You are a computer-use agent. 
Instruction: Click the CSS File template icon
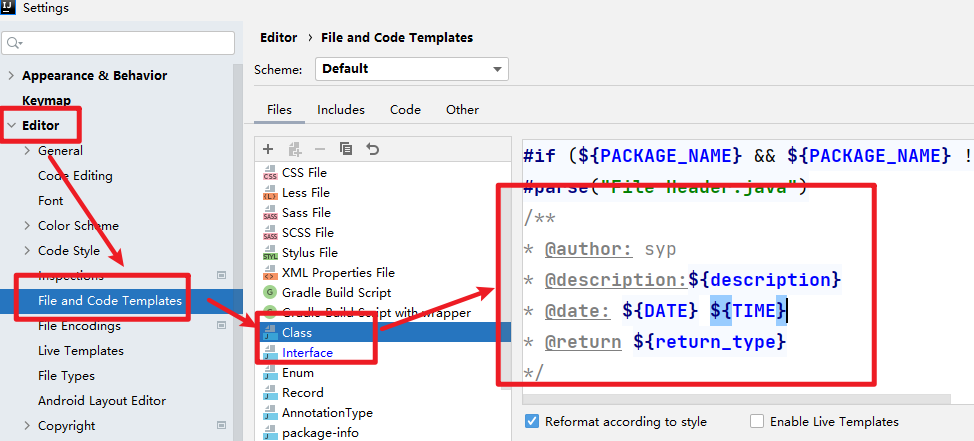point(270,173)
